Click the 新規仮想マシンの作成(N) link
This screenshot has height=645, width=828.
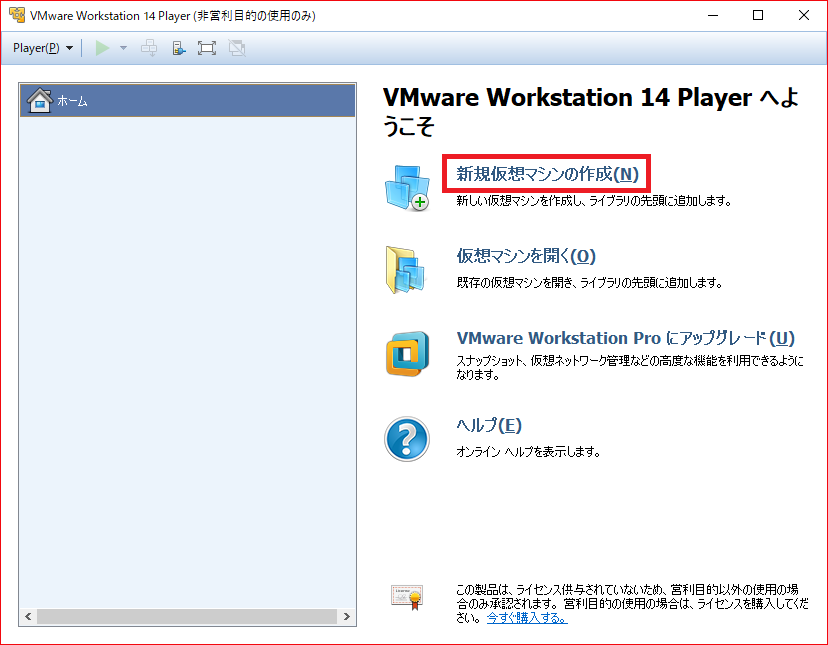click(547, 174)
